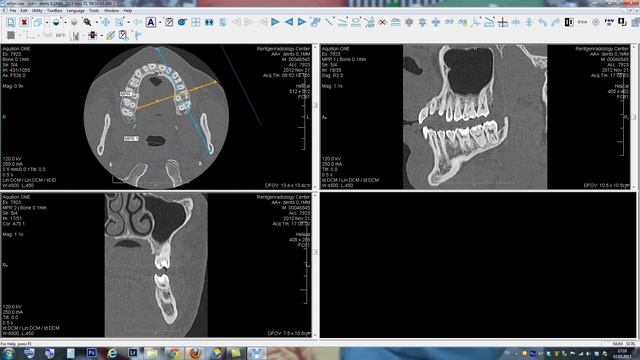Click the coronal tooth CT image pane

click(x=156, y=265)
